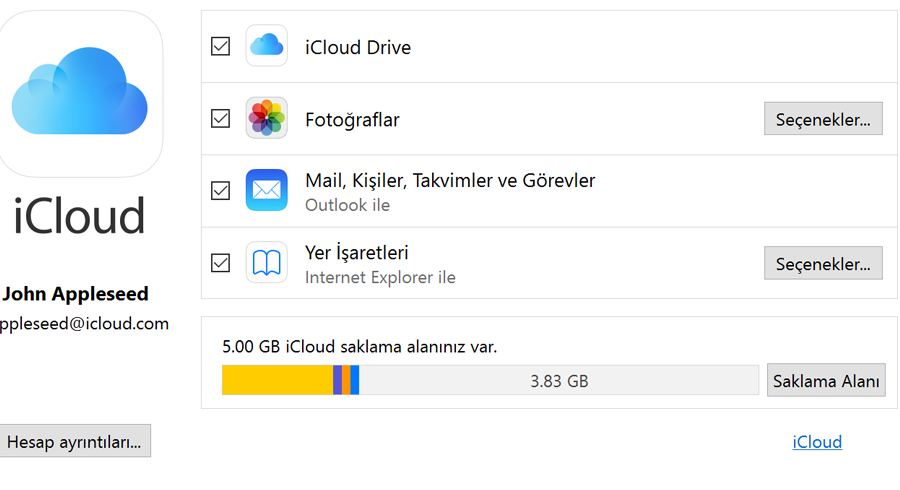Image resolution: width=900 pixels, height=490 pixels.
Task: Open Seçenekler for Fotoğraflar
Action: coord(823,119)
